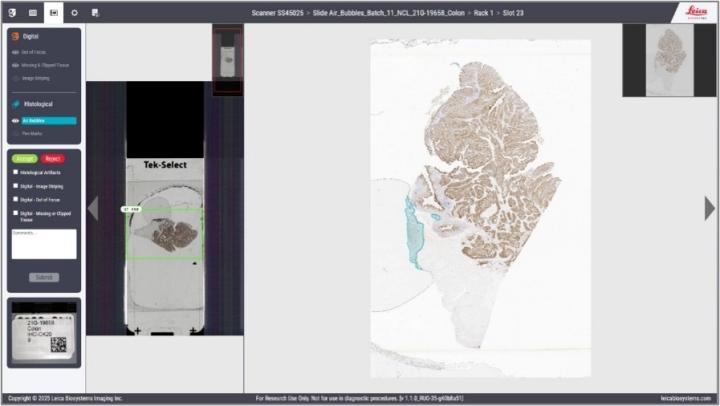Click the green Accept button
The height and width of the screenshot is (406, 720).
pyautogui.click(x=25, y=158)
